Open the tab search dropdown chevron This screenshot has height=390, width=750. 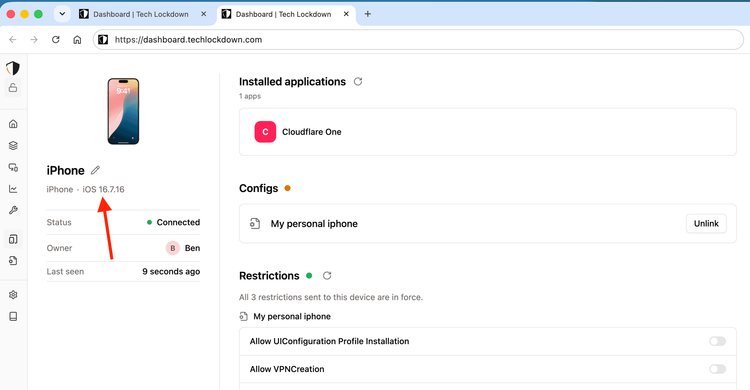[x=62, y=14]
